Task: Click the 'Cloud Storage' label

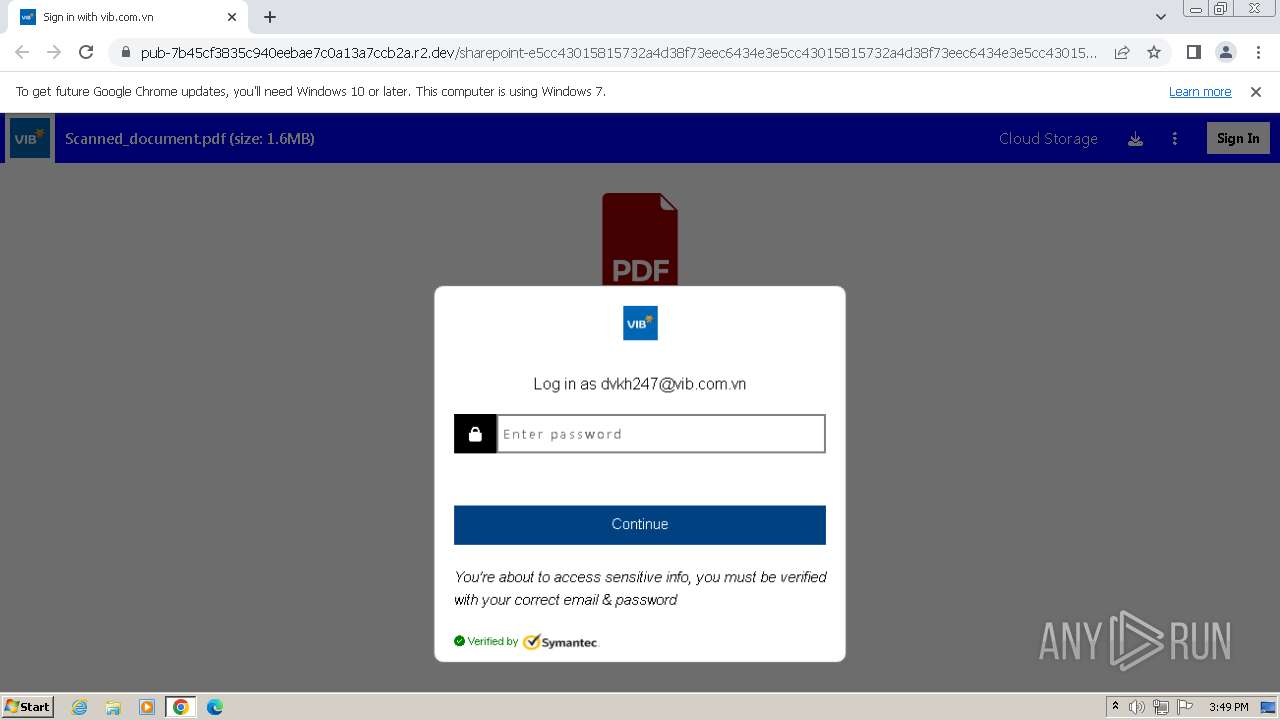Action: (1048, 139)
